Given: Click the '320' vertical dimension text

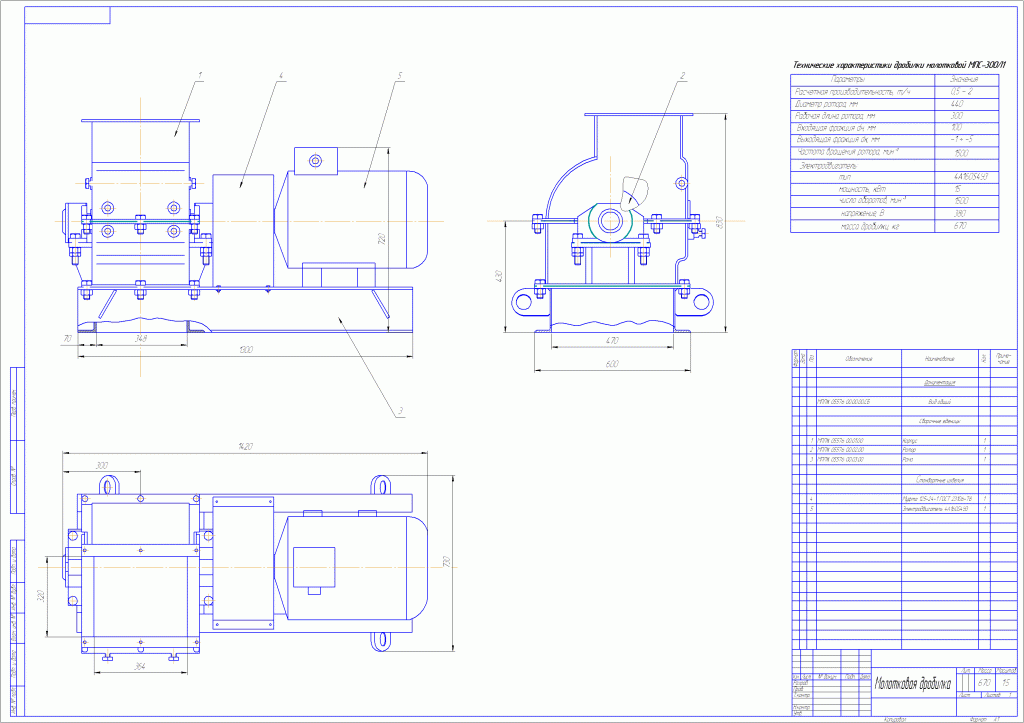Looking at the screenshot, I should click(x=40, y=596).
